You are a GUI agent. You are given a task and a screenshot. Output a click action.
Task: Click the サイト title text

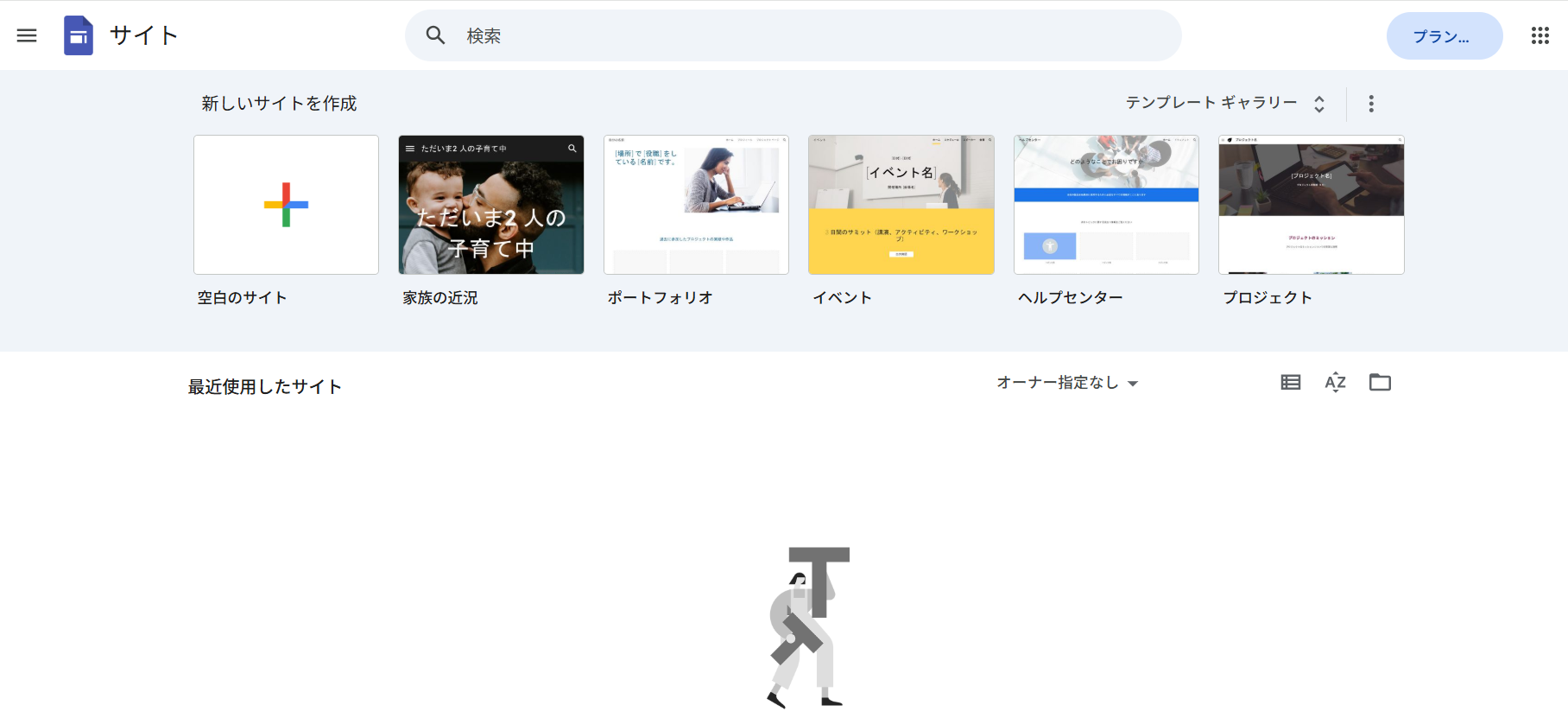click(144, 35)
